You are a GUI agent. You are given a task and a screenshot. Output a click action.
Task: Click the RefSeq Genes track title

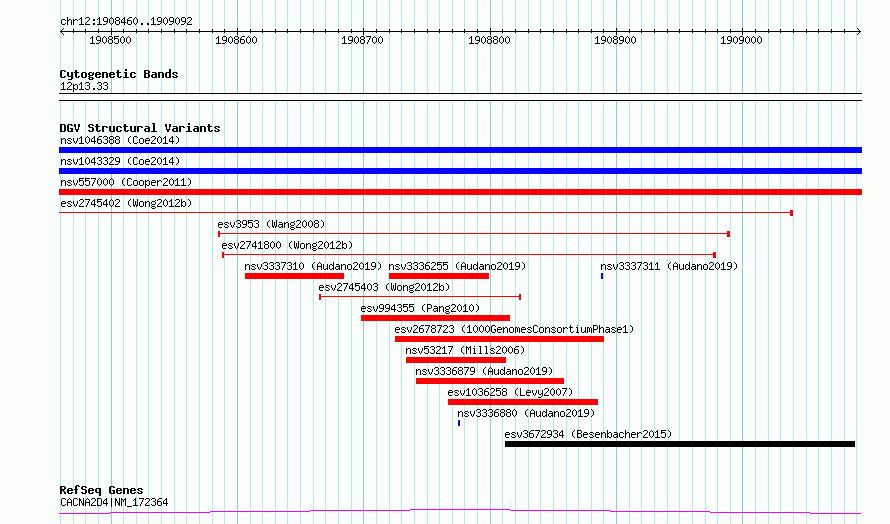coord(101,490)
